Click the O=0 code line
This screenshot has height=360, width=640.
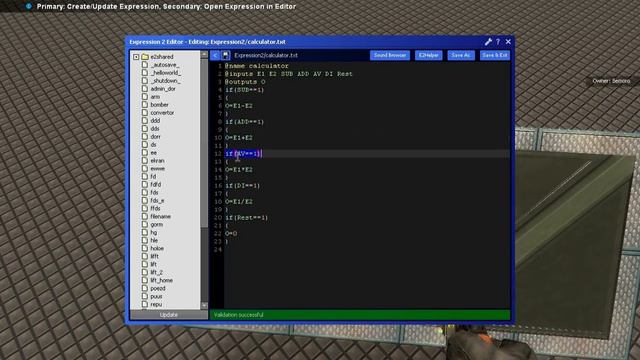[x=231, y=233]
